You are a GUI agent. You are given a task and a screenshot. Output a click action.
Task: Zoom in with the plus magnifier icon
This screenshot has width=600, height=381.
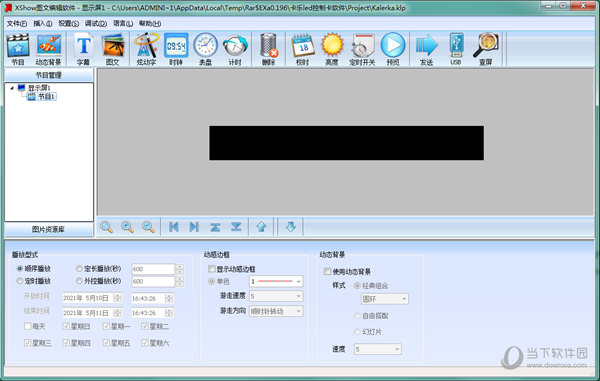[x=127, y=227]
